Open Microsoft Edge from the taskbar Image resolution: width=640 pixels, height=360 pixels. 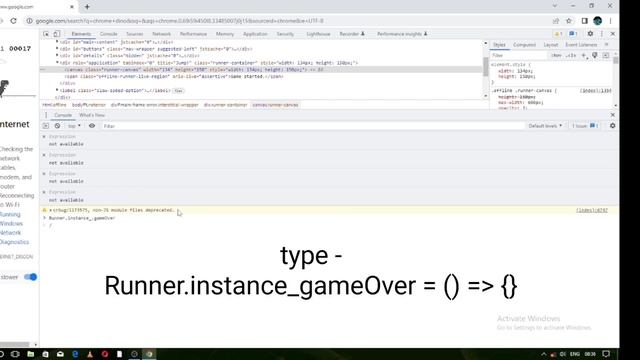[x=75, y=354]
